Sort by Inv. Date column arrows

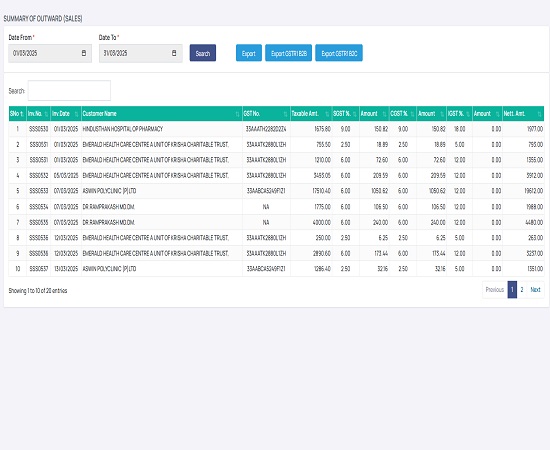(x=76, y=114)
